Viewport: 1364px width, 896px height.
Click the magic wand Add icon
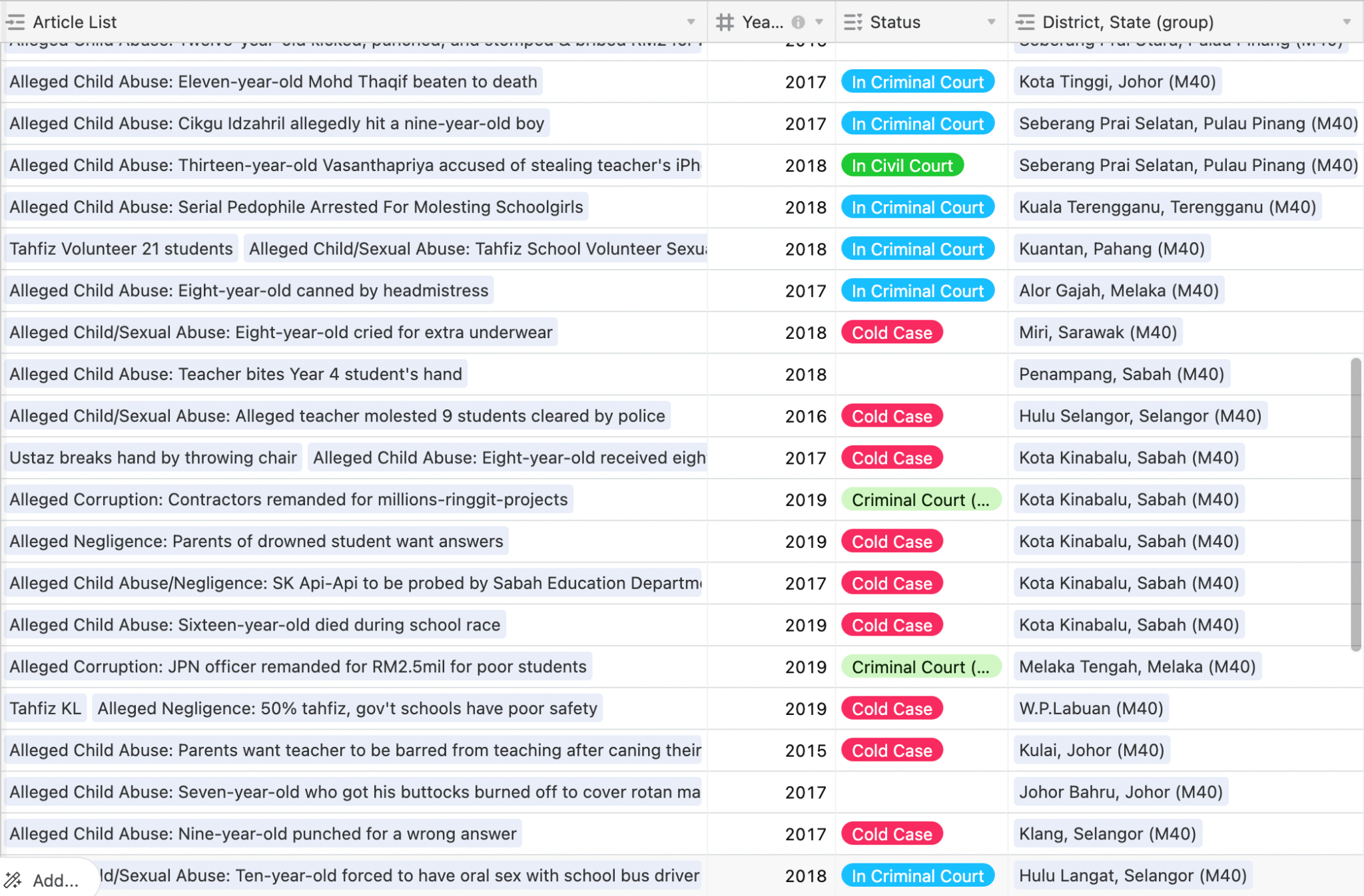(13, 880)
